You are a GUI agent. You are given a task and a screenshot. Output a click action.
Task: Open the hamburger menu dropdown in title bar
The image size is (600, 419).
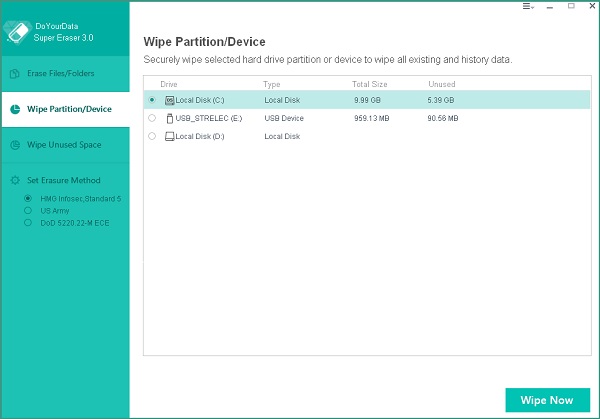[528, 7]
